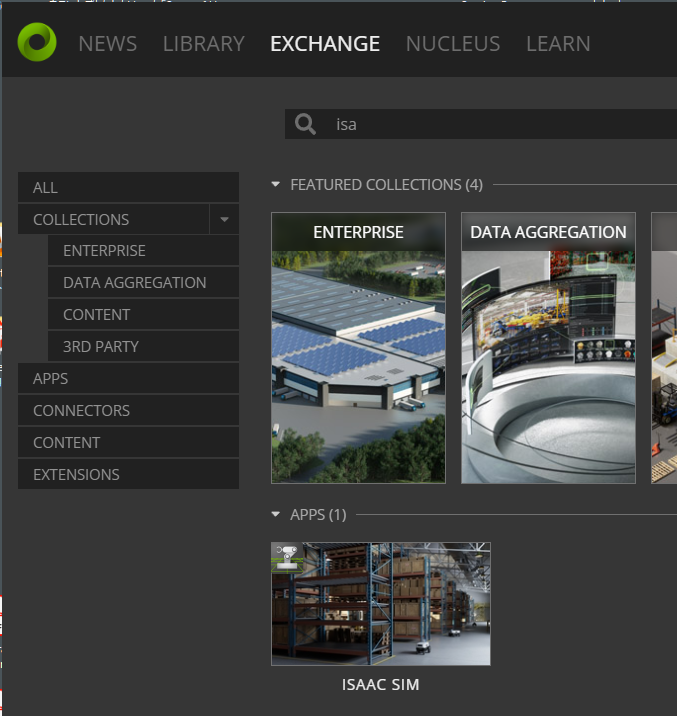Filter by the top-level CONTENT category

pyautogui.click(x=128, y=442)
